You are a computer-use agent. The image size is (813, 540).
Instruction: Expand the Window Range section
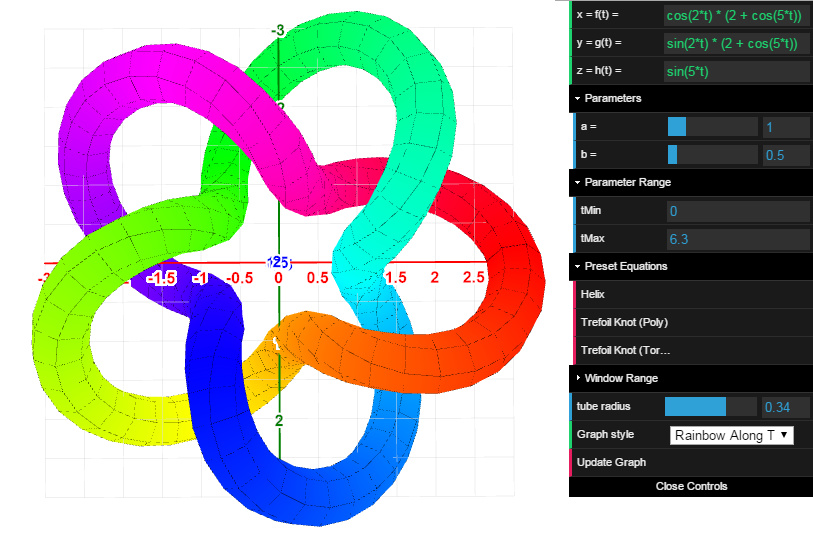[x=620, y=379]
